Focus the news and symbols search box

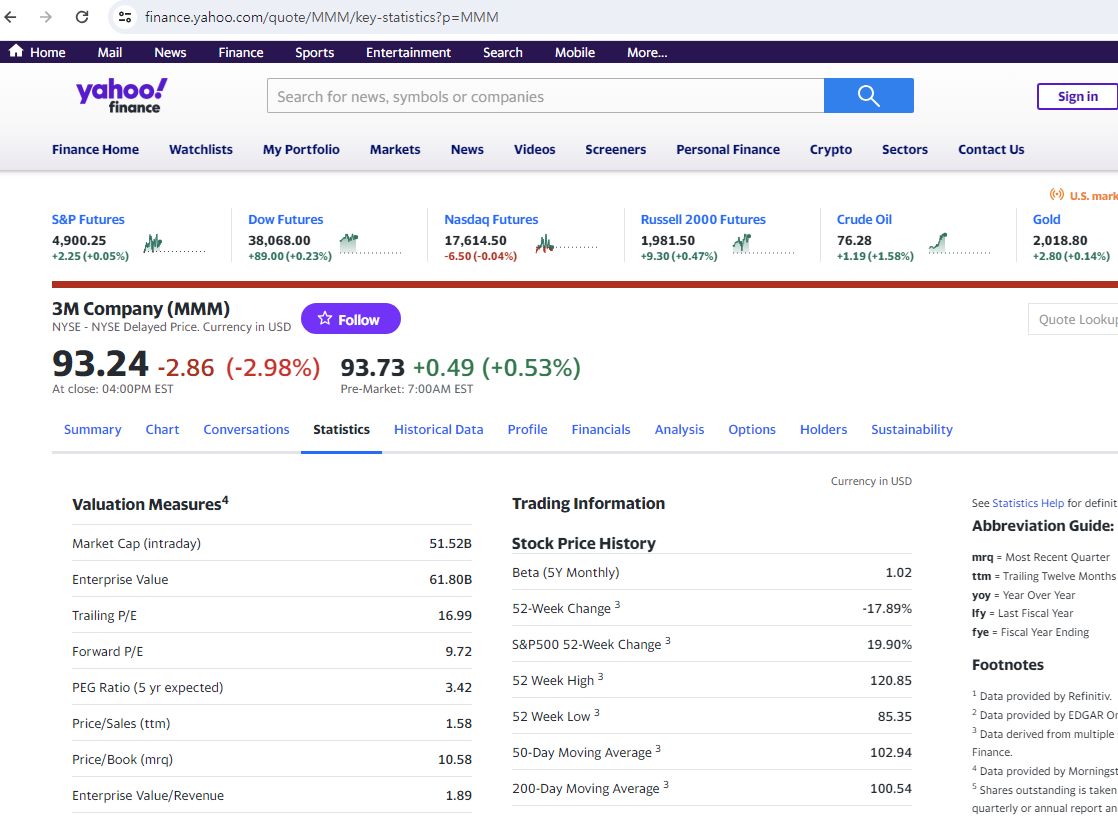click(x=545, y=96)
